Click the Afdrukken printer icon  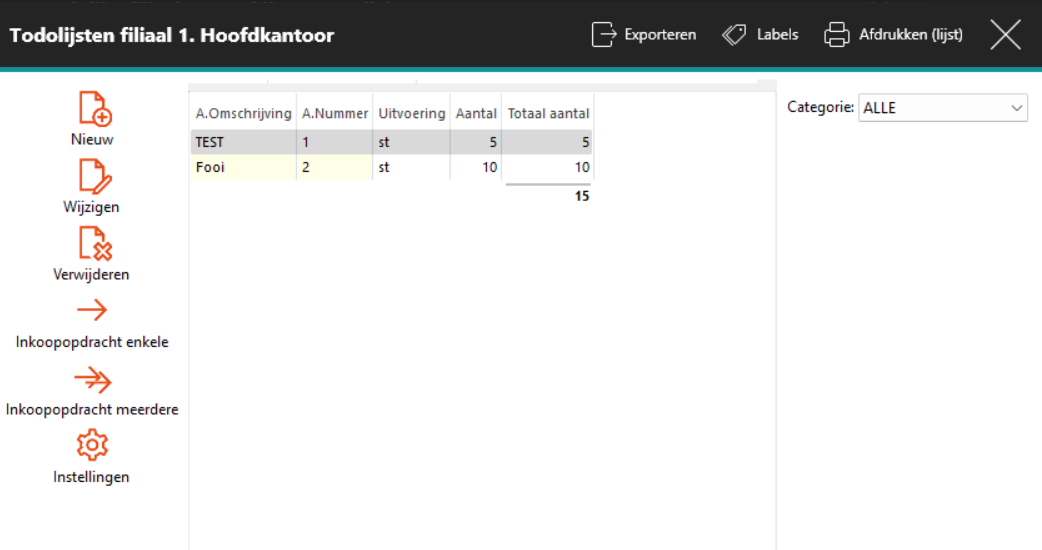point(836,35)
